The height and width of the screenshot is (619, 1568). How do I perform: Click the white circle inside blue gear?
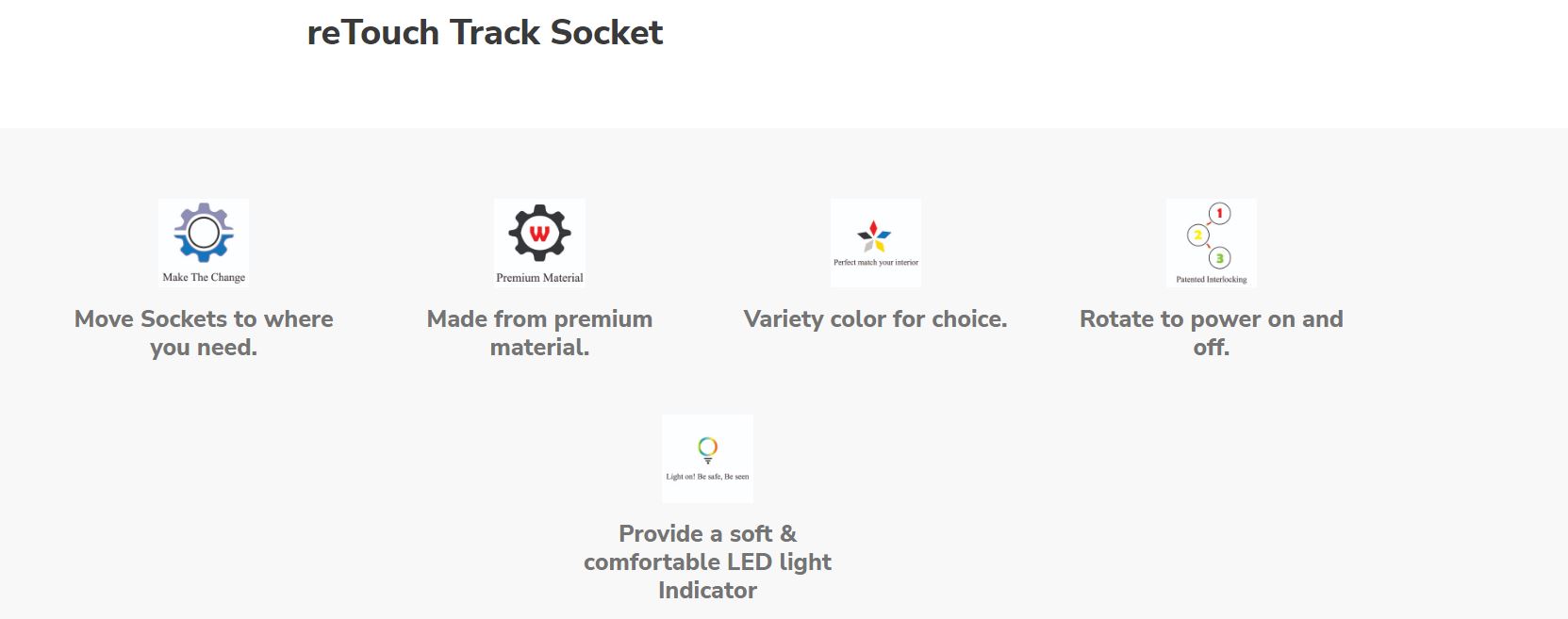pos(204,232)
